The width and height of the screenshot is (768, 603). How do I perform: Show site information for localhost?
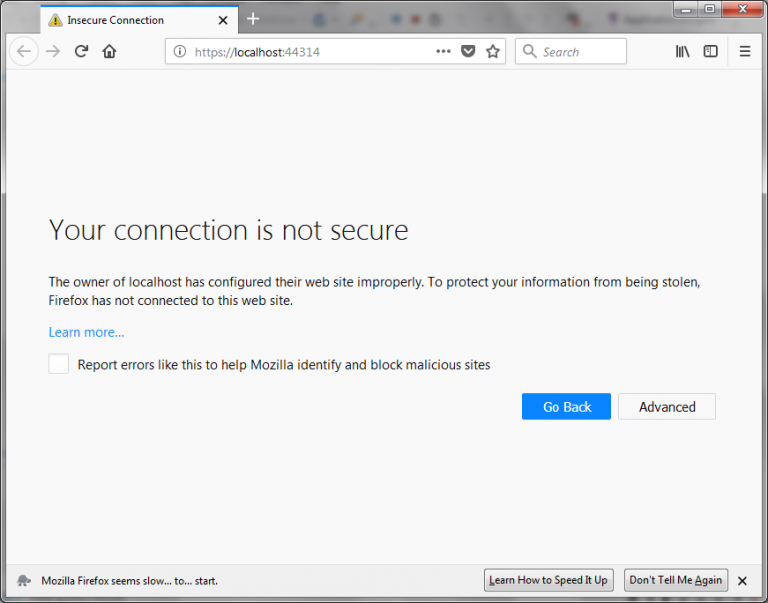(x=180, y=52)
